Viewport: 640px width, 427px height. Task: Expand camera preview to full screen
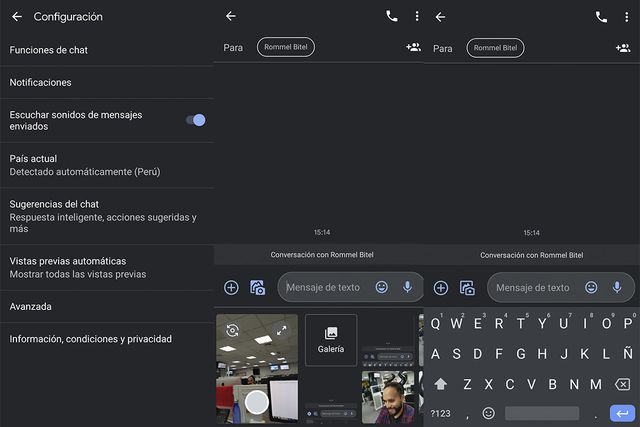click(282, 330)
